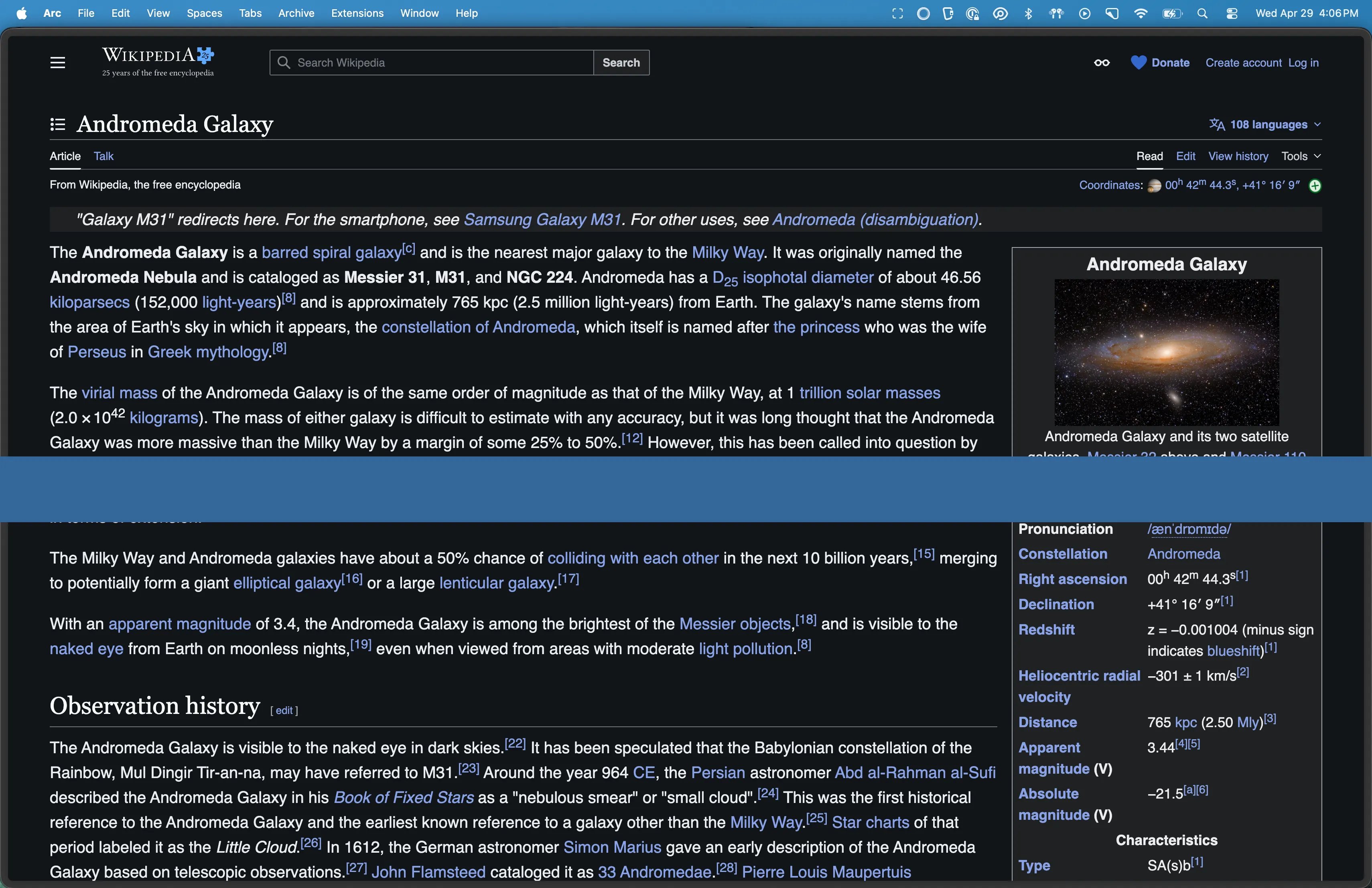Image resolution: width=1372 pixels, height=888 pixels.
Task: Open the apparent magnitude link in the article text
Action: [x=180, y=624]
